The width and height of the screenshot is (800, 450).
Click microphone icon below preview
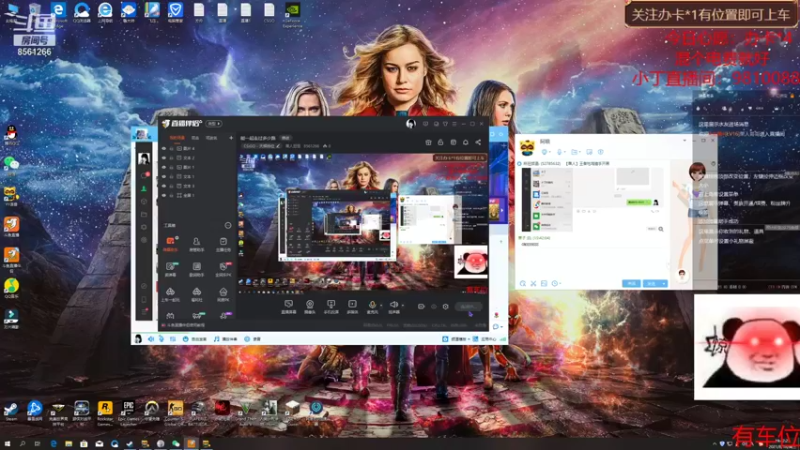[x=372, y=306]
